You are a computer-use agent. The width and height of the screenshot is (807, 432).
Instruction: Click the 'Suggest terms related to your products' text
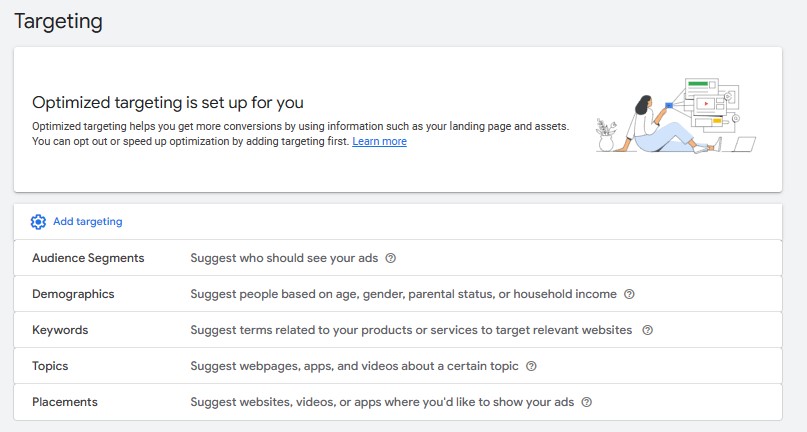[411, 330]
